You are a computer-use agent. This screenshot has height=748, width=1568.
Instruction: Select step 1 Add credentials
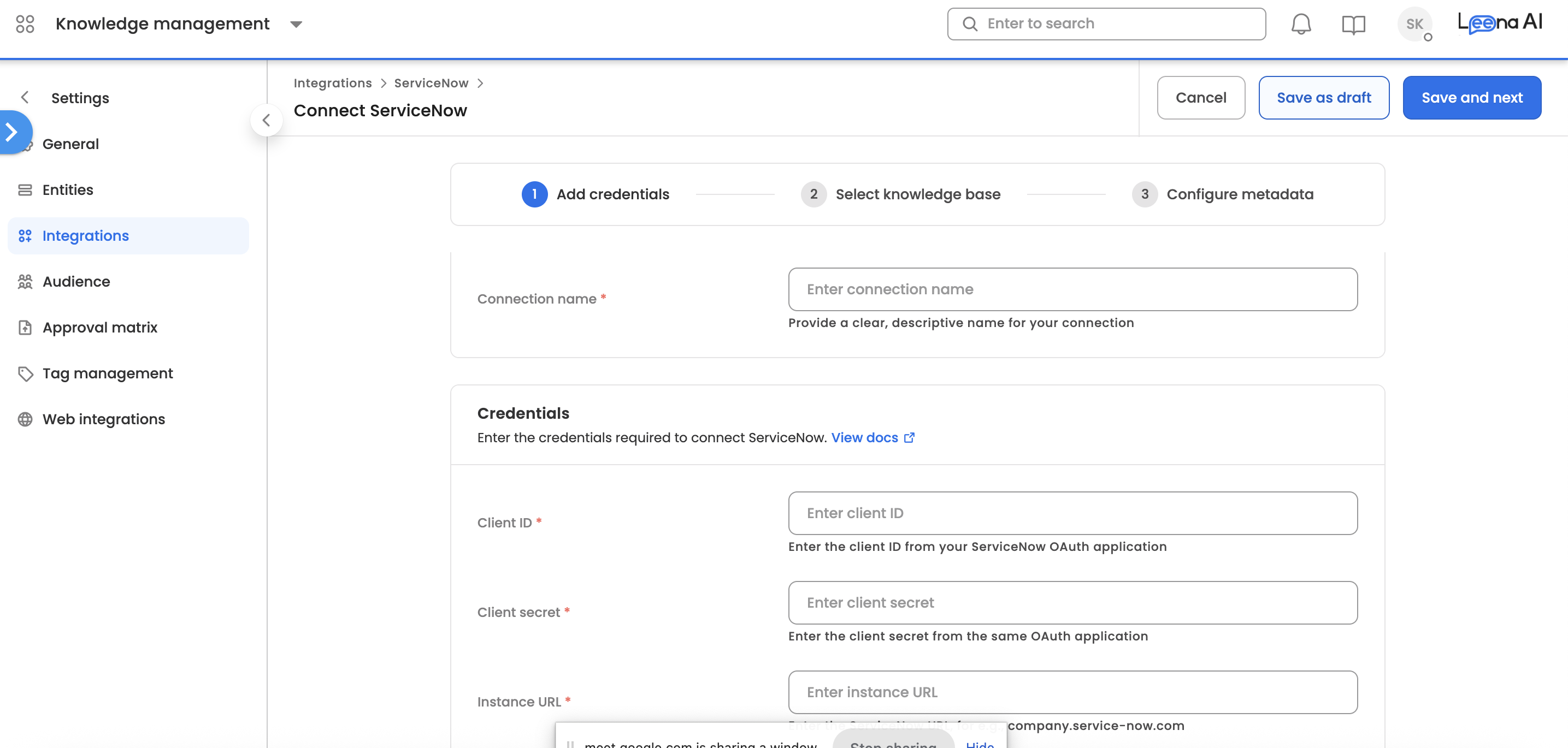click(596, 194)
